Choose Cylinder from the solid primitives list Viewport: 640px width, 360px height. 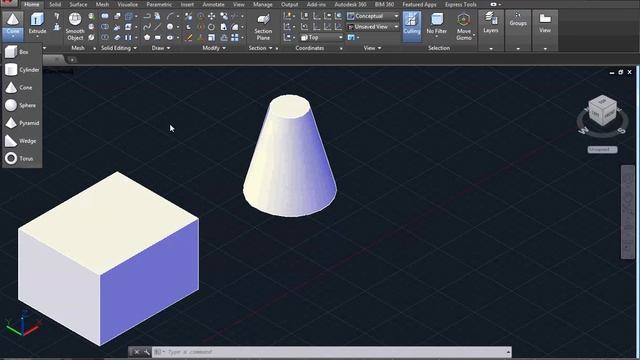pyautogui.click(x=22, y=70)
